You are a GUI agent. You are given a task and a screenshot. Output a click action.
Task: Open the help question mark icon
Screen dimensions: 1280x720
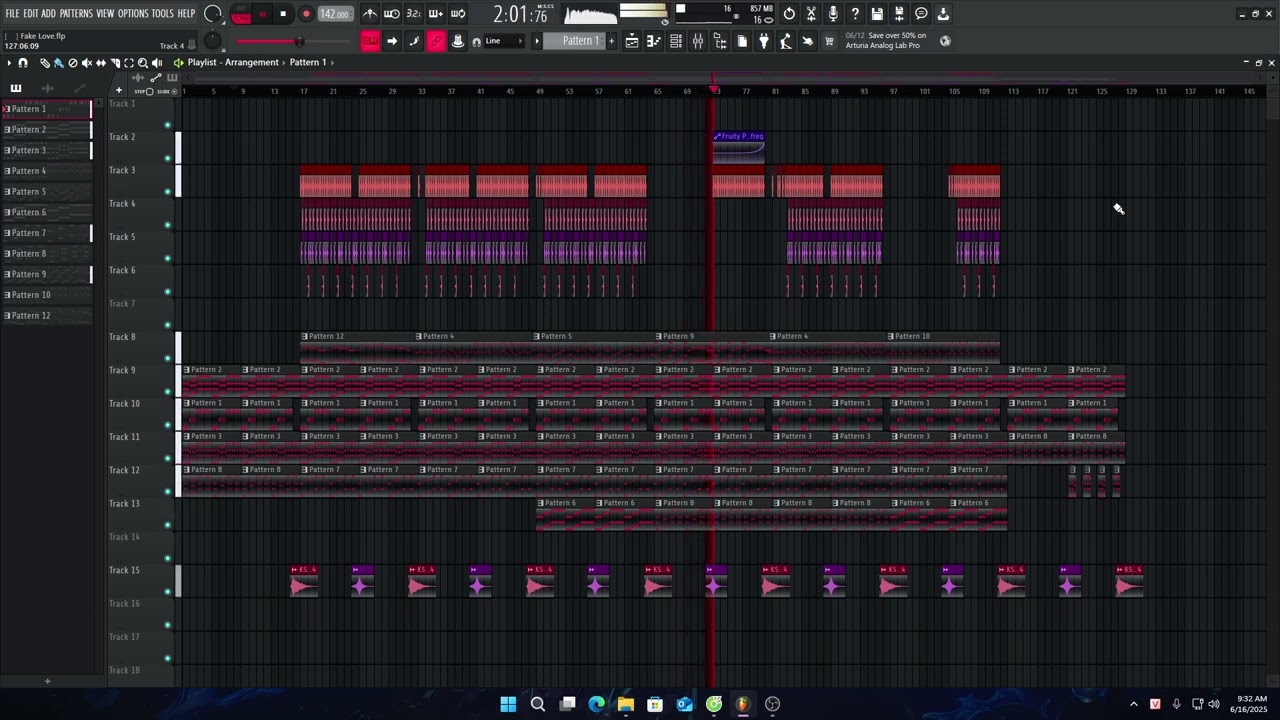(855, 14)
